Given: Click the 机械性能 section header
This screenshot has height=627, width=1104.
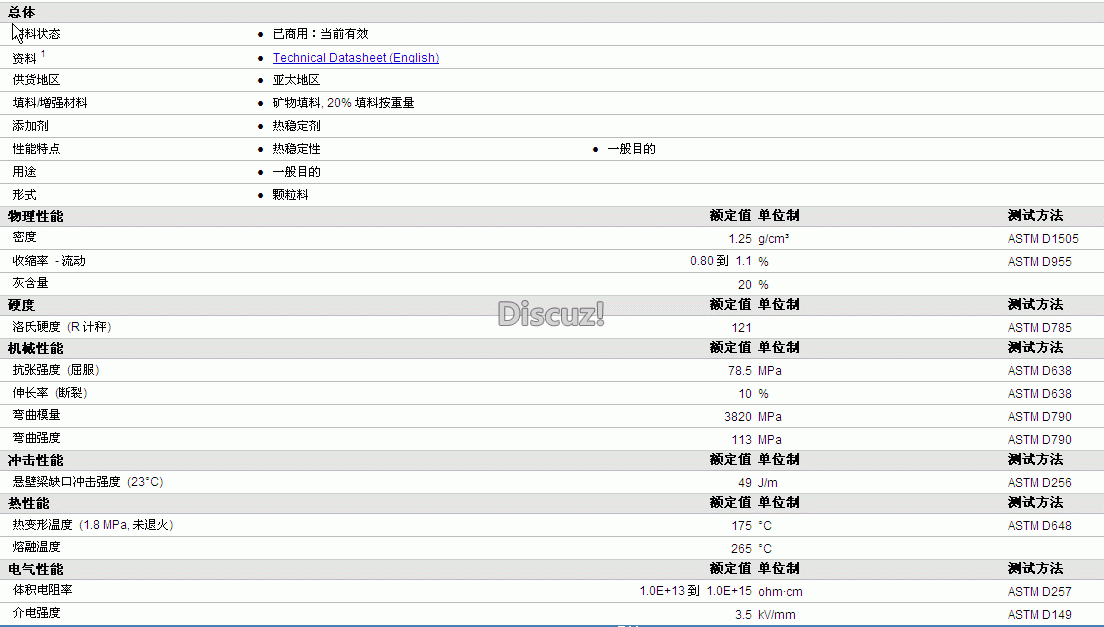Looking at the screenshot, I should 36,348.
